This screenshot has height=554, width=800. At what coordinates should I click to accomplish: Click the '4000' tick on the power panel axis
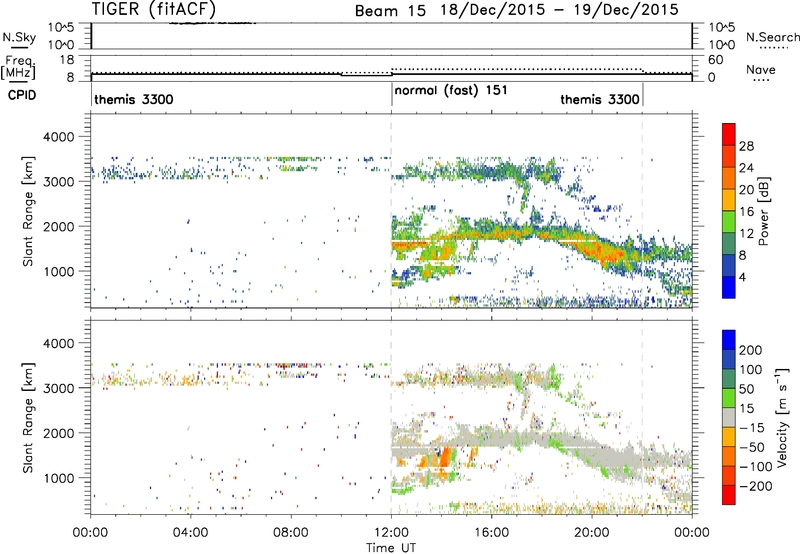coord(58,137)
